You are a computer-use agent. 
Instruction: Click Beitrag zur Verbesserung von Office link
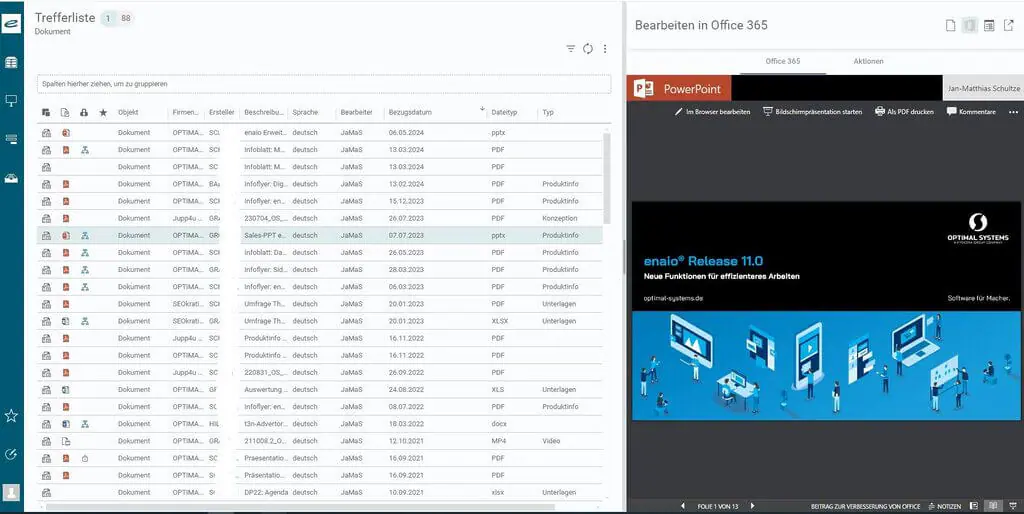tap(865, 506)
